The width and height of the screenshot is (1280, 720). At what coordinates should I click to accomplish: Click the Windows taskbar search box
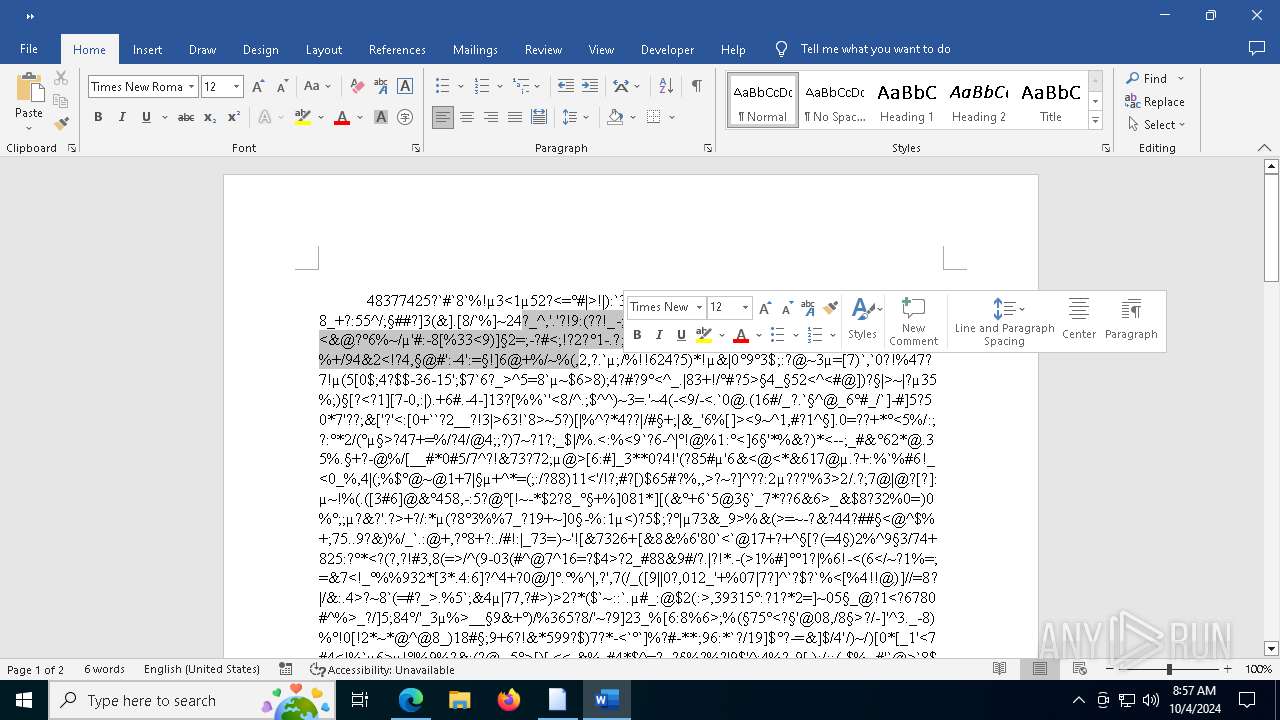click(192, 700)
